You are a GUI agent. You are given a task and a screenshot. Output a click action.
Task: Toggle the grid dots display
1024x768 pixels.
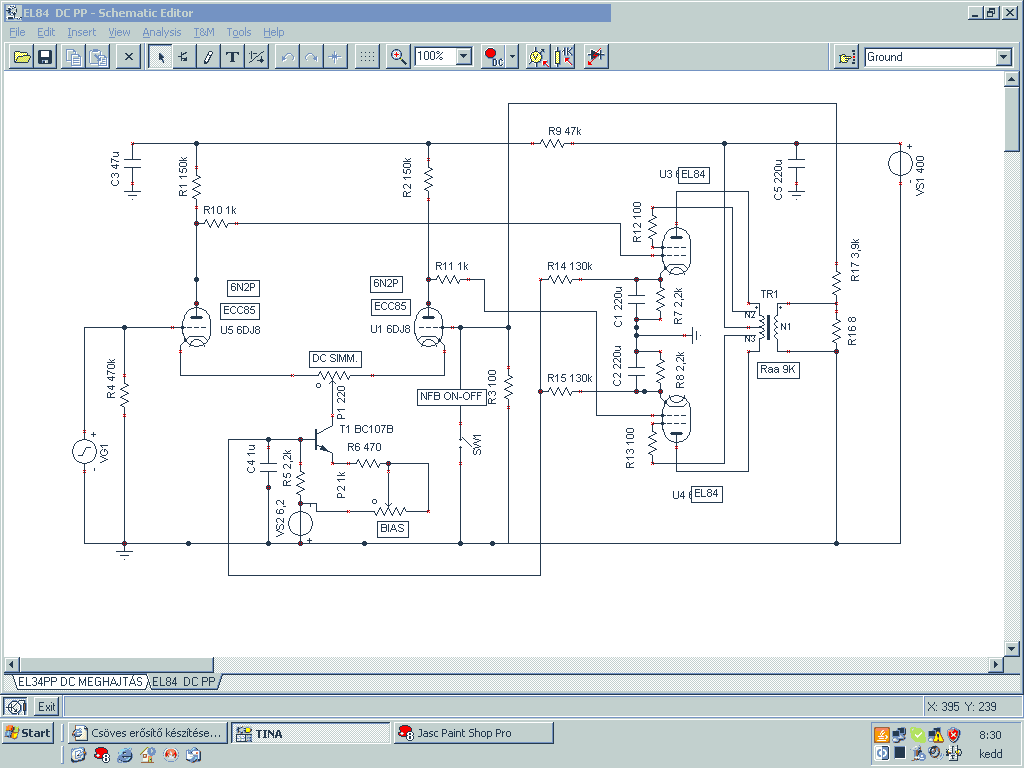tap(367, 57)
